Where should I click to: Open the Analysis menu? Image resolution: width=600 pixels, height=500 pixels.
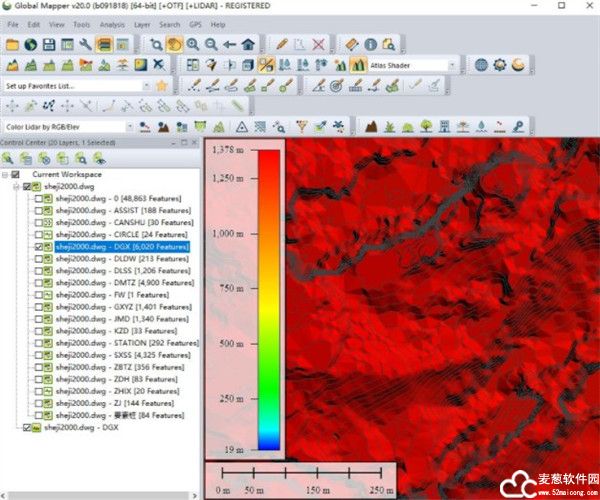coord(112,23)
